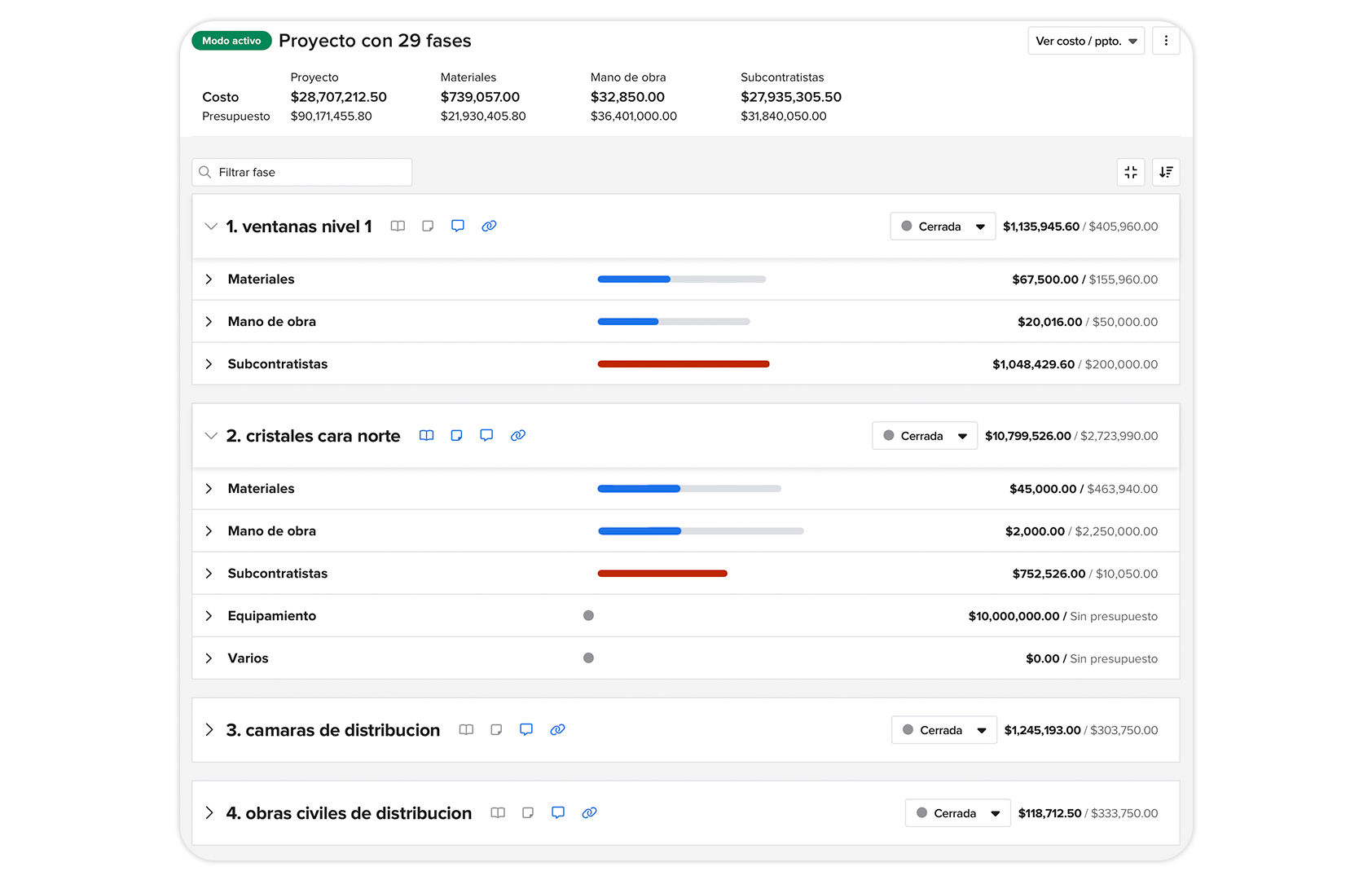Collapse the cristales cara norte phase

click(210, 435)
